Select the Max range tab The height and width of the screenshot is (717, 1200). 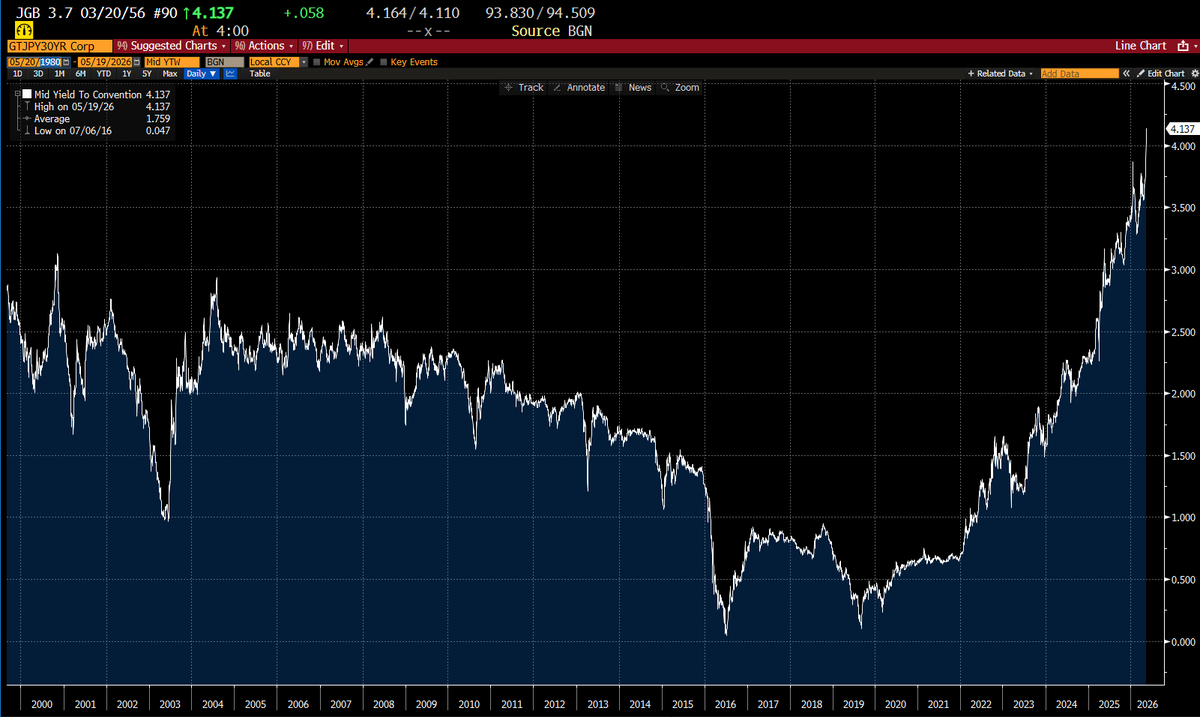tap(169, 73)
